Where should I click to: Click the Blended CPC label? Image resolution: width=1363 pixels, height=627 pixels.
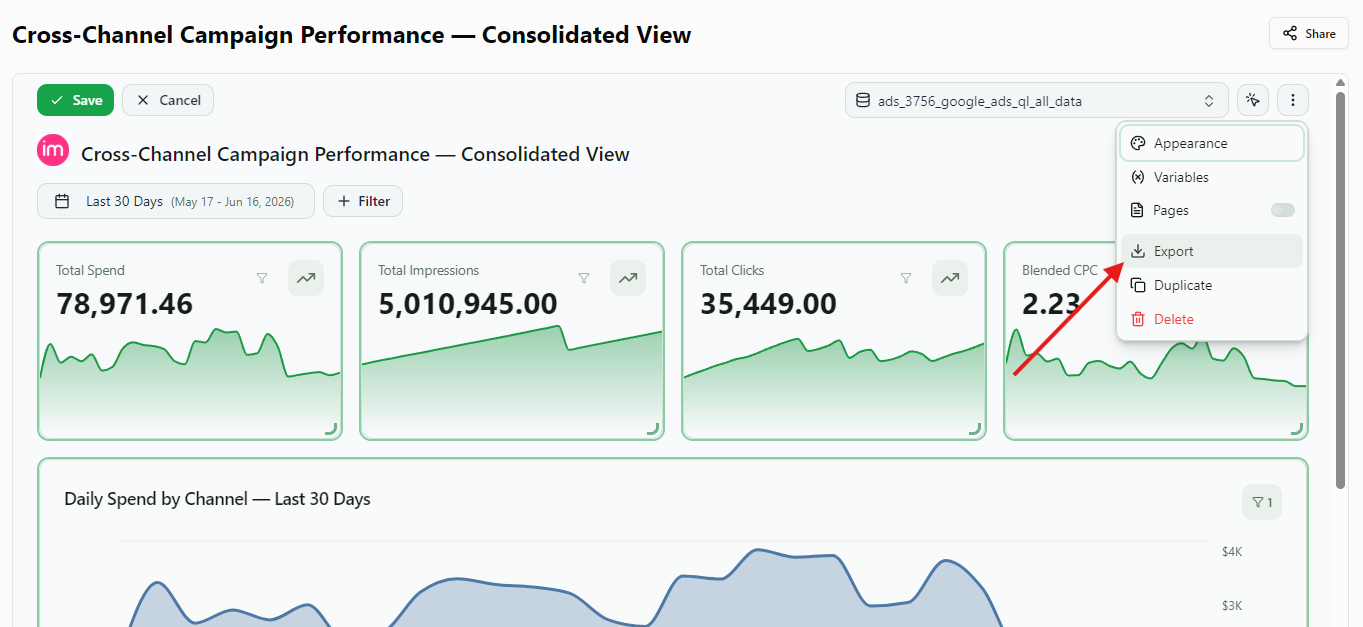click(x=1060, y=270)
